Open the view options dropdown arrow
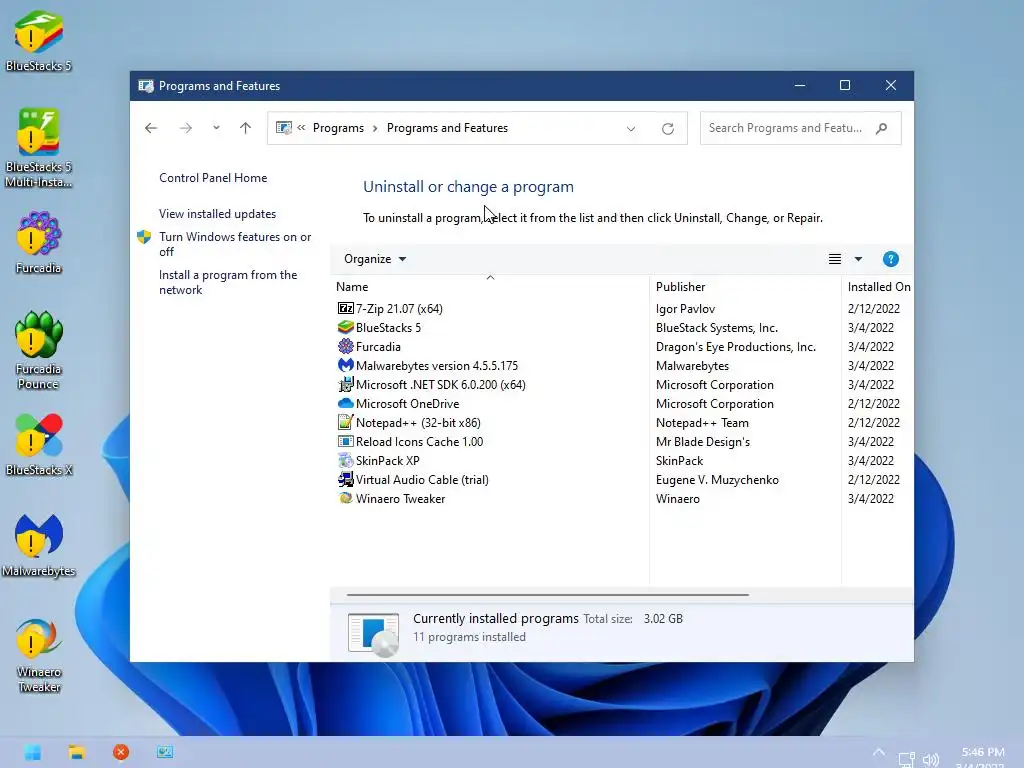 pyautogui.click(x=858, y=259)
